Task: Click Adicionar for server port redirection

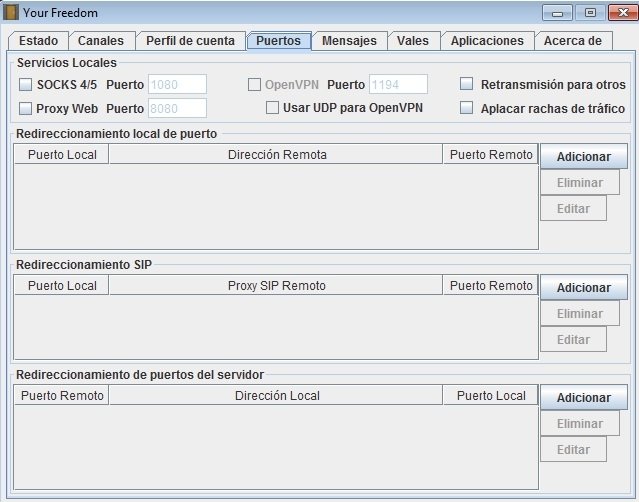Action: (584, 398)
